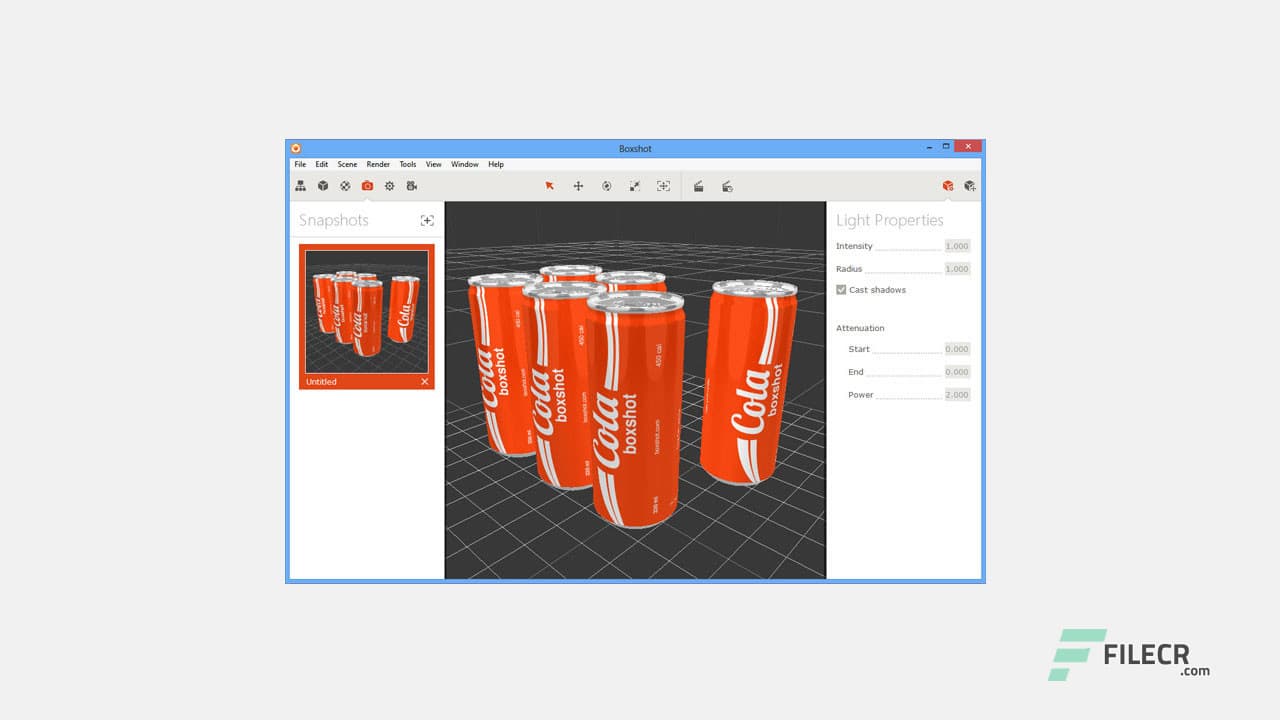The image size is (1280, 720).
Task: Click the frame-to-fit viewport icon
Action: coord(663,186)
